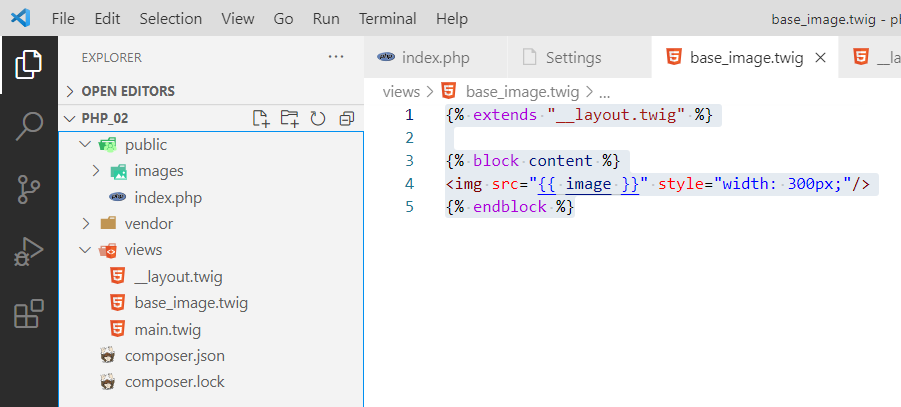
Task: Collapse all folders in Explorer
Action: (346, 118)
